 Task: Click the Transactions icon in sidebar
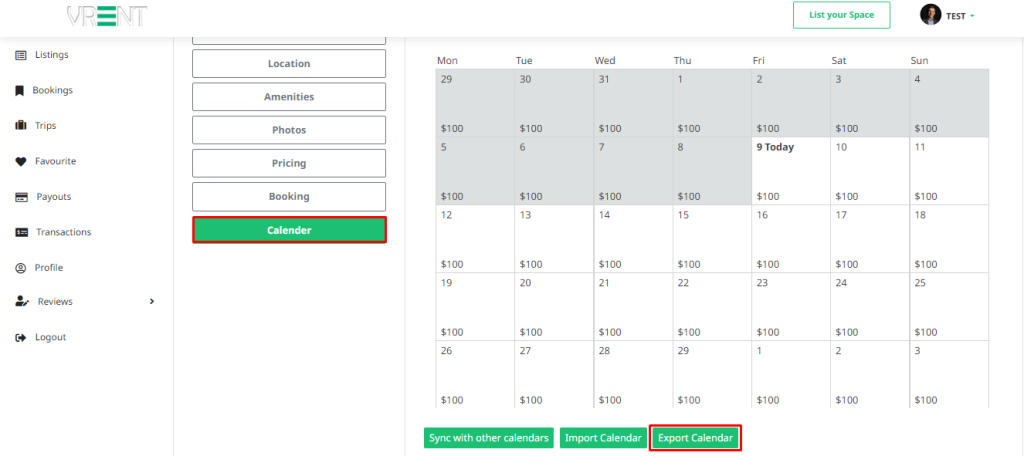coord(21,232)
